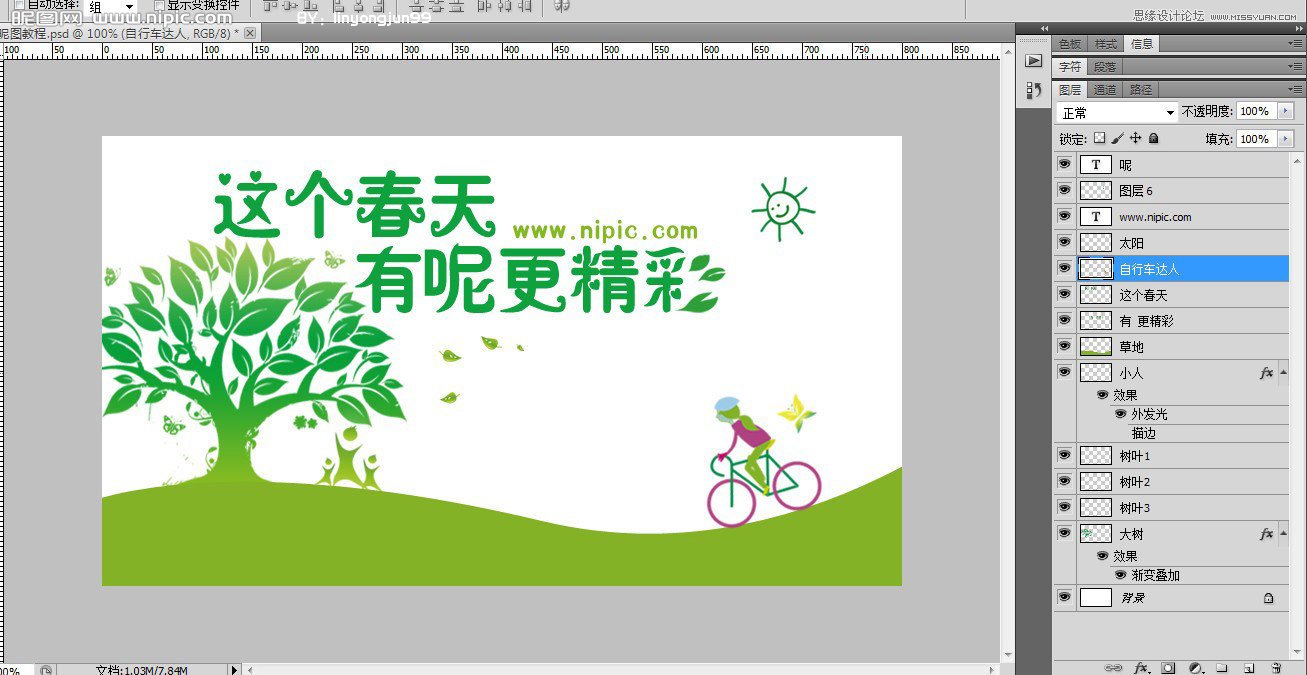Viewport: 1307px width, 675px height.
Task: Add a layer style via bottom fx icon
Action: coord(1141,667)
